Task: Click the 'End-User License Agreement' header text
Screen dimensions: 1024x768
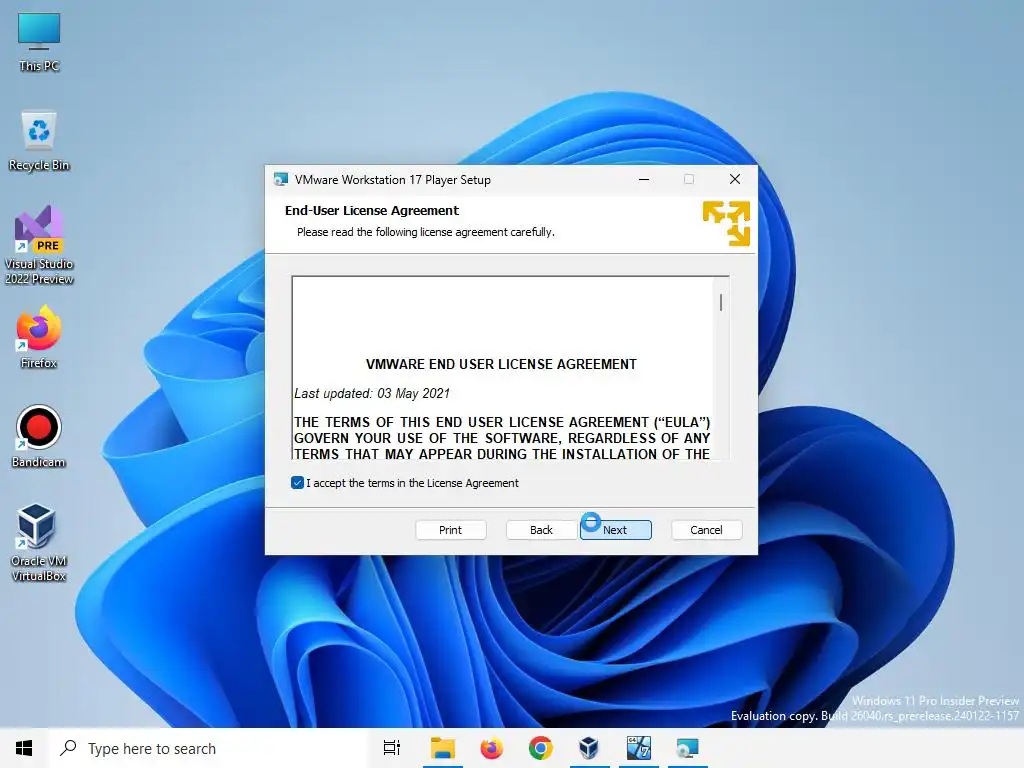Action: click(372, 210)
